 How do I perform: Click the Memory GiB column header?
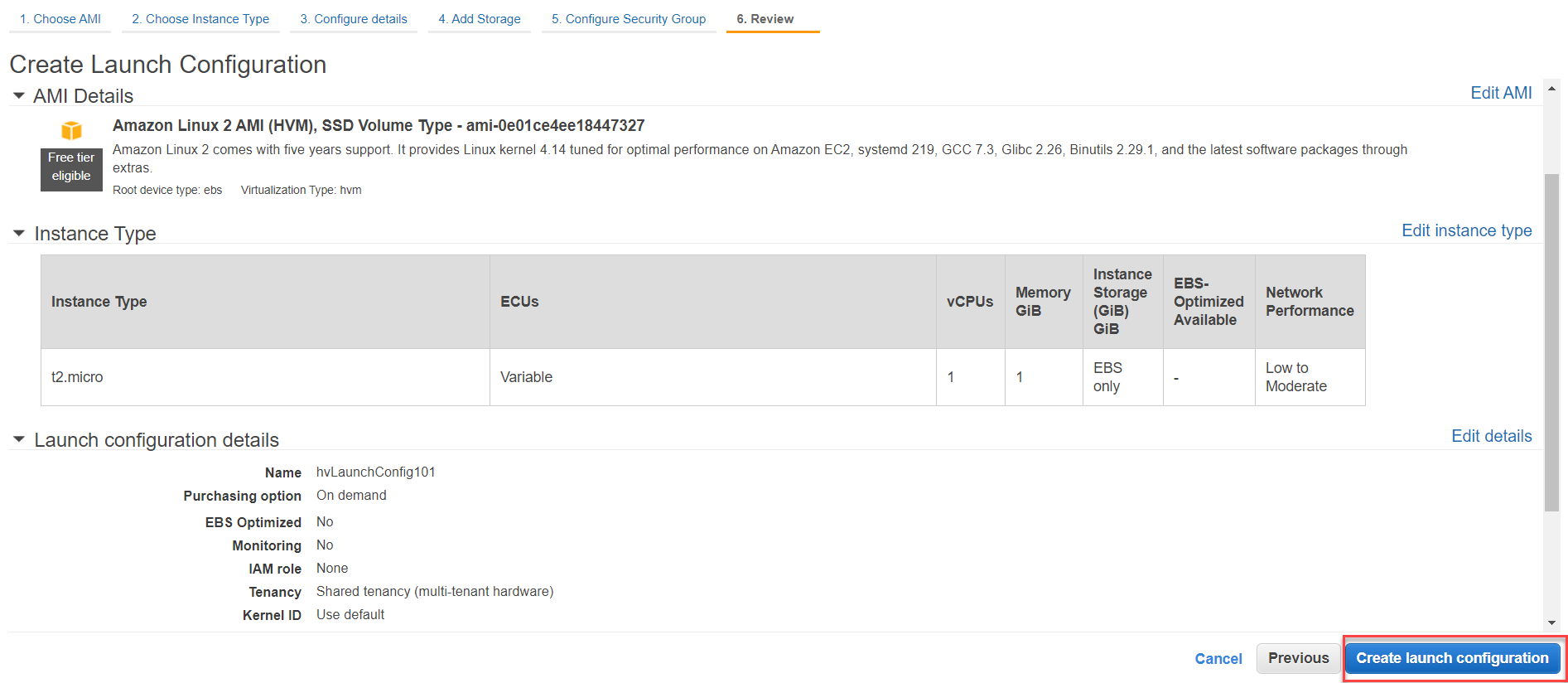point(1044,302)
